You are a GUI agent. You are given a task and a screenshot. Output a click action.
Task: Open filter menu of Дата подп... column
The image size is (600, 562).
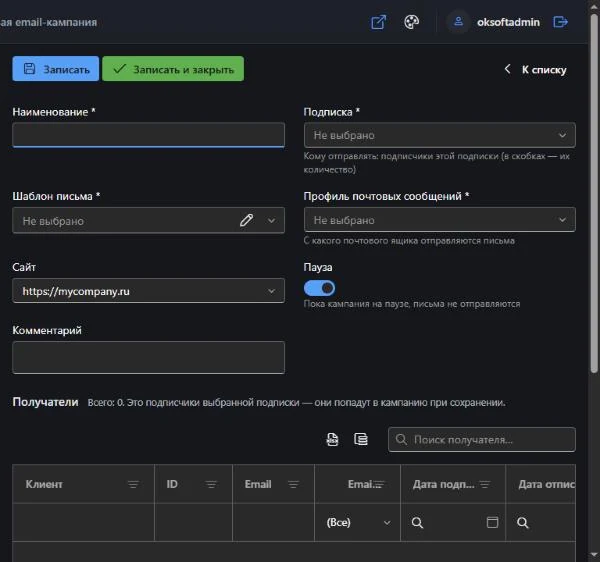coord(485,484)
